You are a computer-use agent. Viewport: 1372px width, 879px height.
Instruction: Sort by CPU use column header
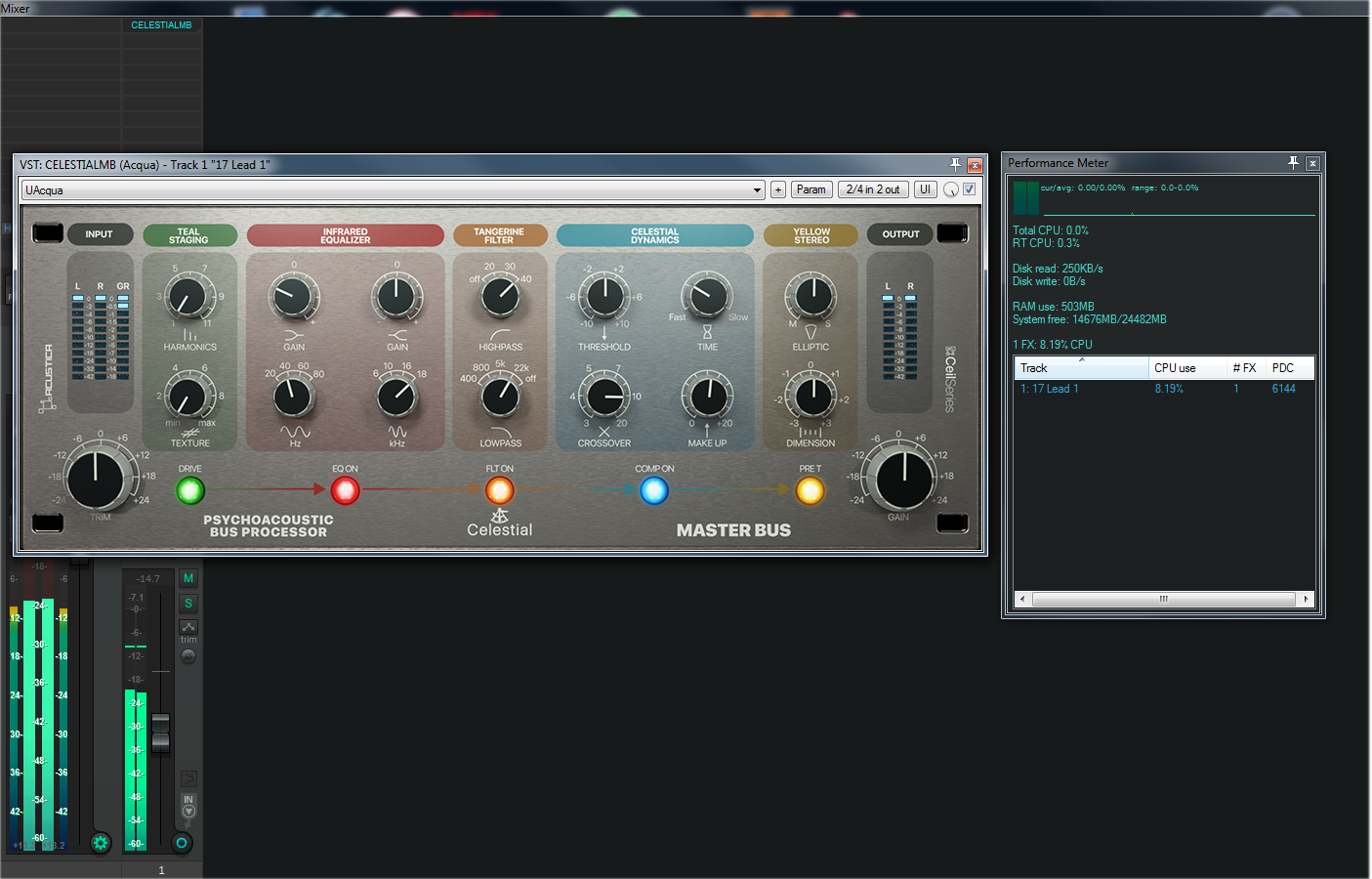1186,368
